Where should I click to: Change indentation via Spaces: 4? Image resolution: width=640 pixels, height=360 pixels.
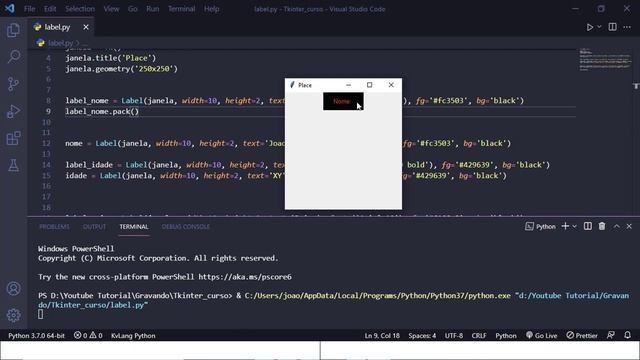422,336
